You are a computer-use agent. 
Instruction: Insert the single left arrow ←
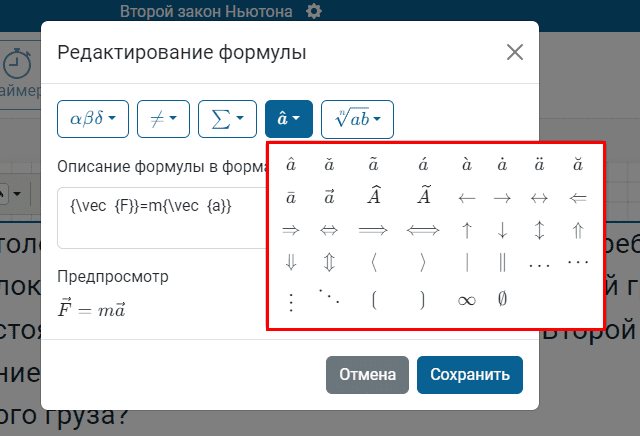[x=467, y=198]
